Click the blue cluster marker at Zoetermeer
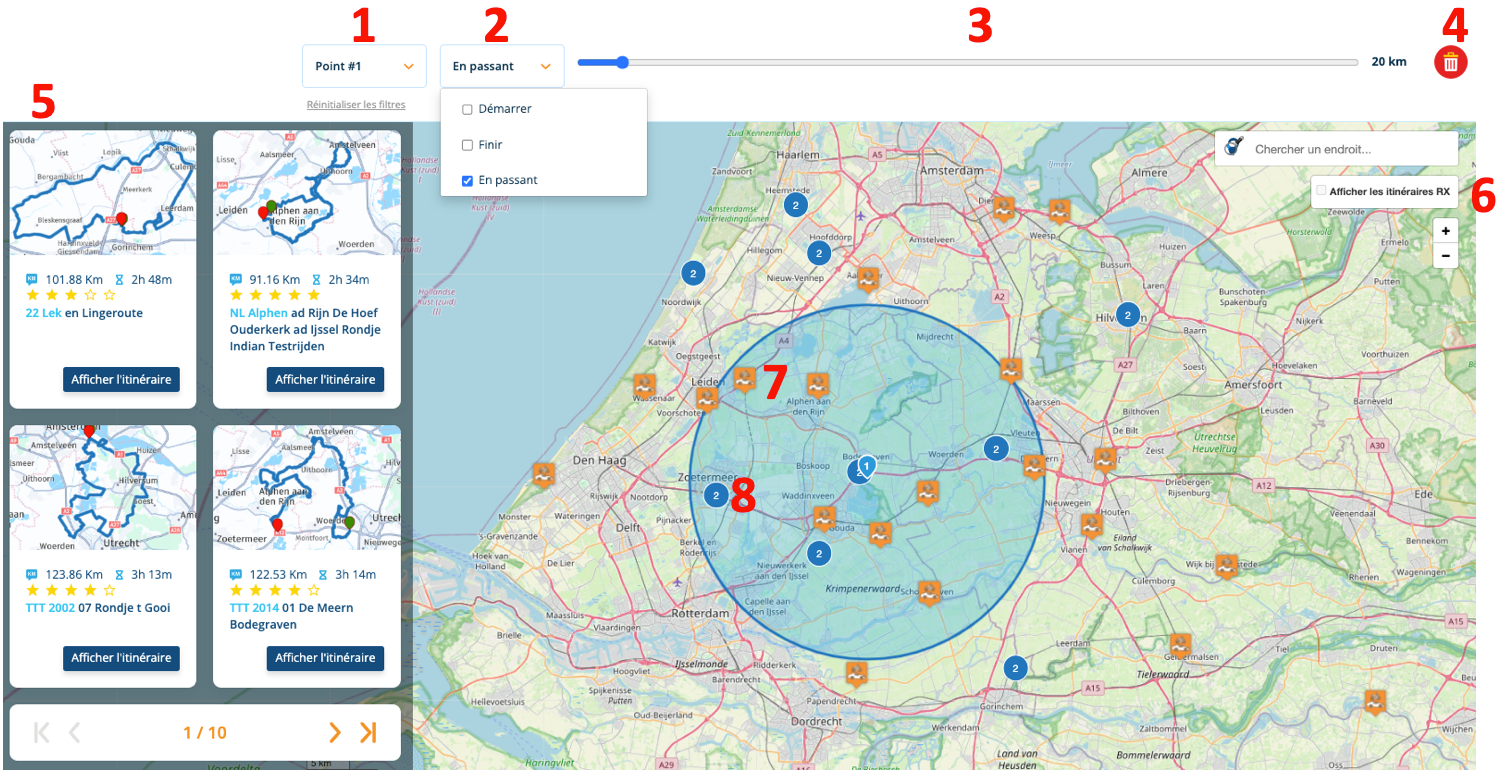Image resolution: width=1503 pixels, height=772 pixels. pyautogui.click(x=716, y=494)
